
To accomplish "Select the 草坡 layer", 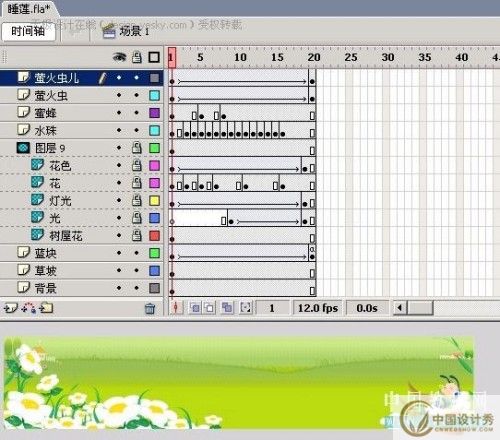I will click(x=82, y=271).
